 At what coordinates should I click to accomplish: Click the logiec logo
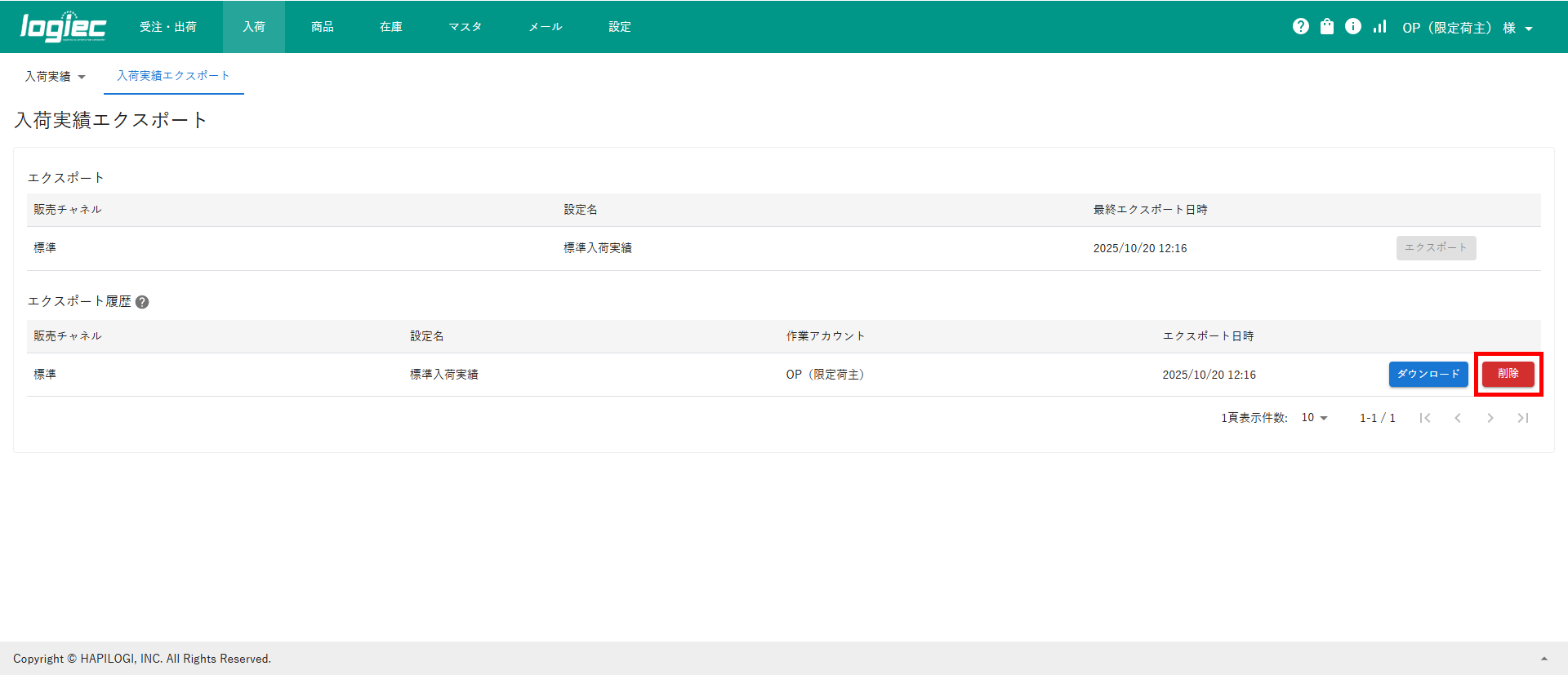coord(63,27)
